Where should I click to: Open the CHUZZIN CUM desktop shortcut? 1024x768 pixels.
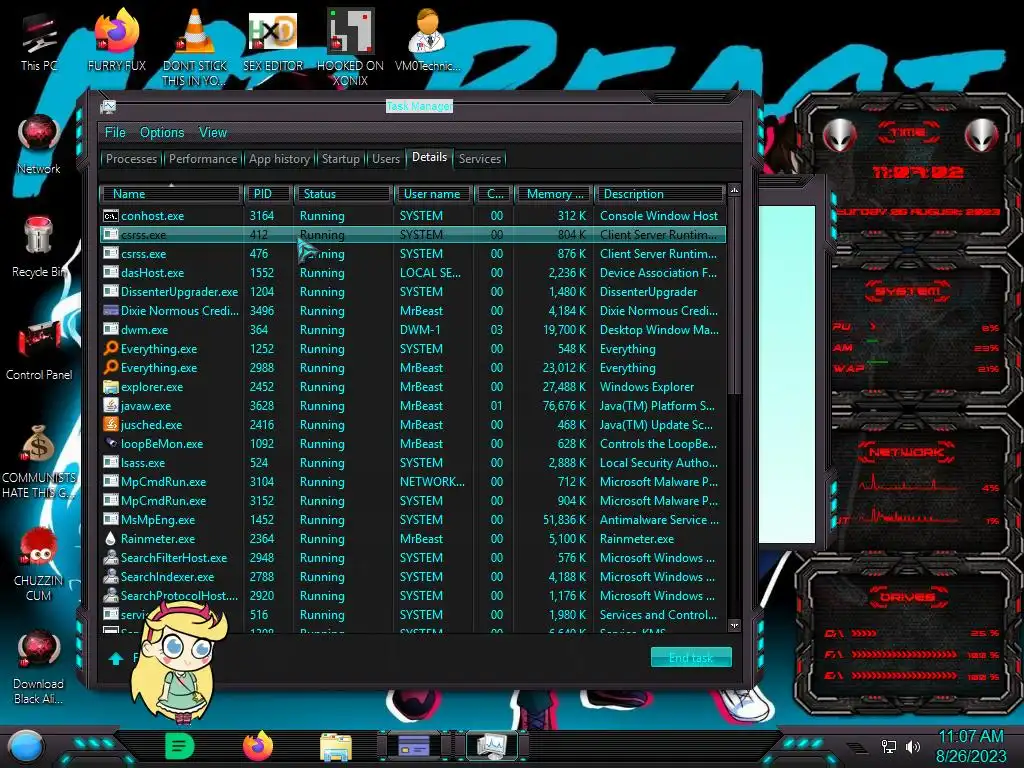[39, 565]
